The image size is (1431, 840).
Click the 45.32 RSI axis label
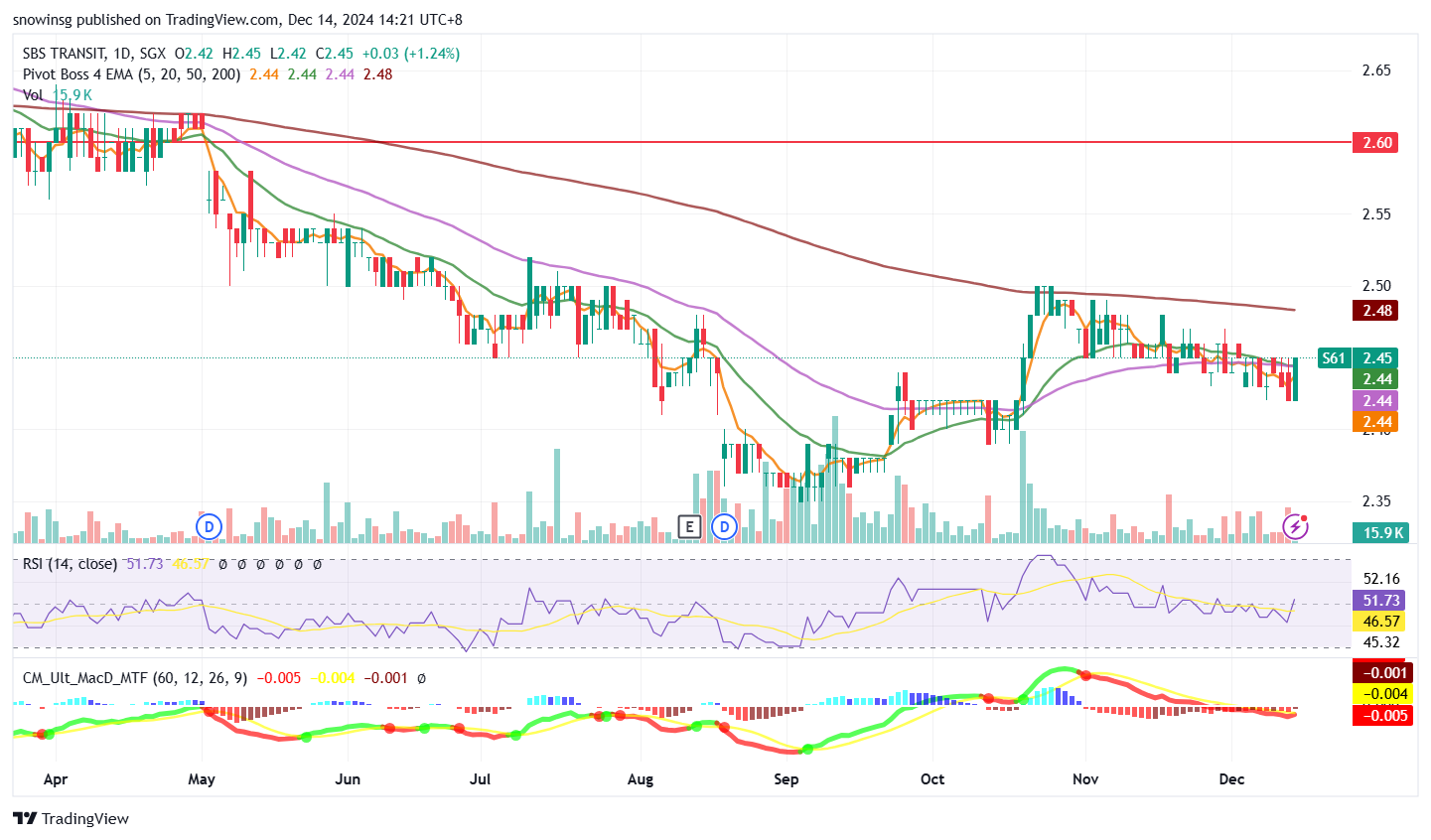tap(1381, 642)
